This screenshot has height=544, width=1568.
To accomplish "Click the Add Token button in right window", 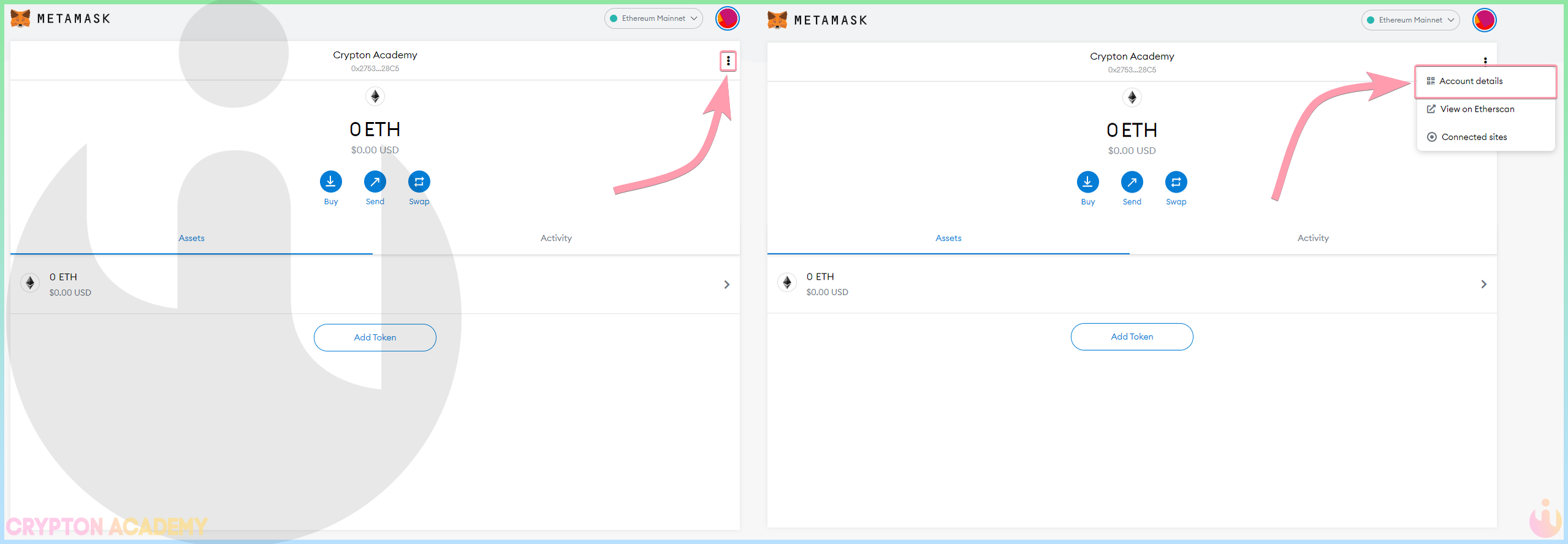I will [1132, 337].
